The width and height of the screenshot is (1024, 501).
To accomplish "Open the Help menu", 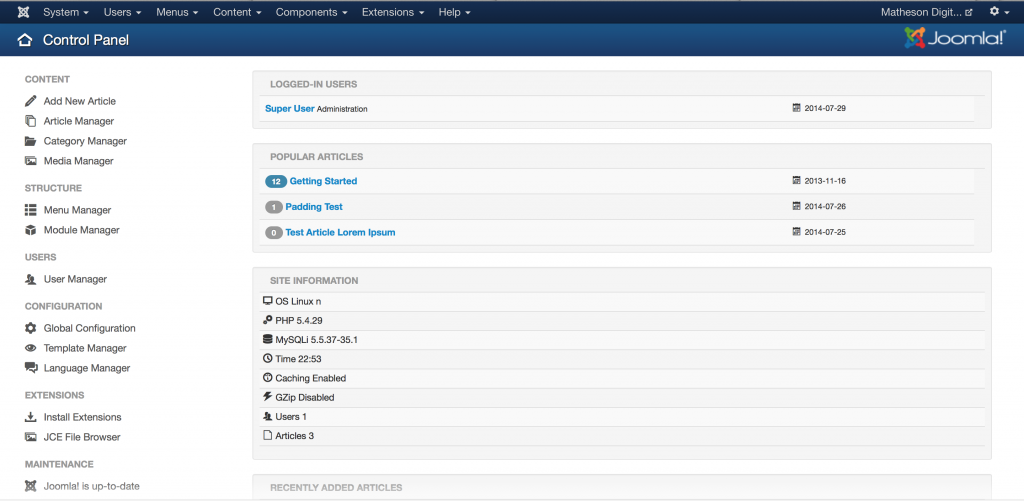I will [x=454, y=12].
